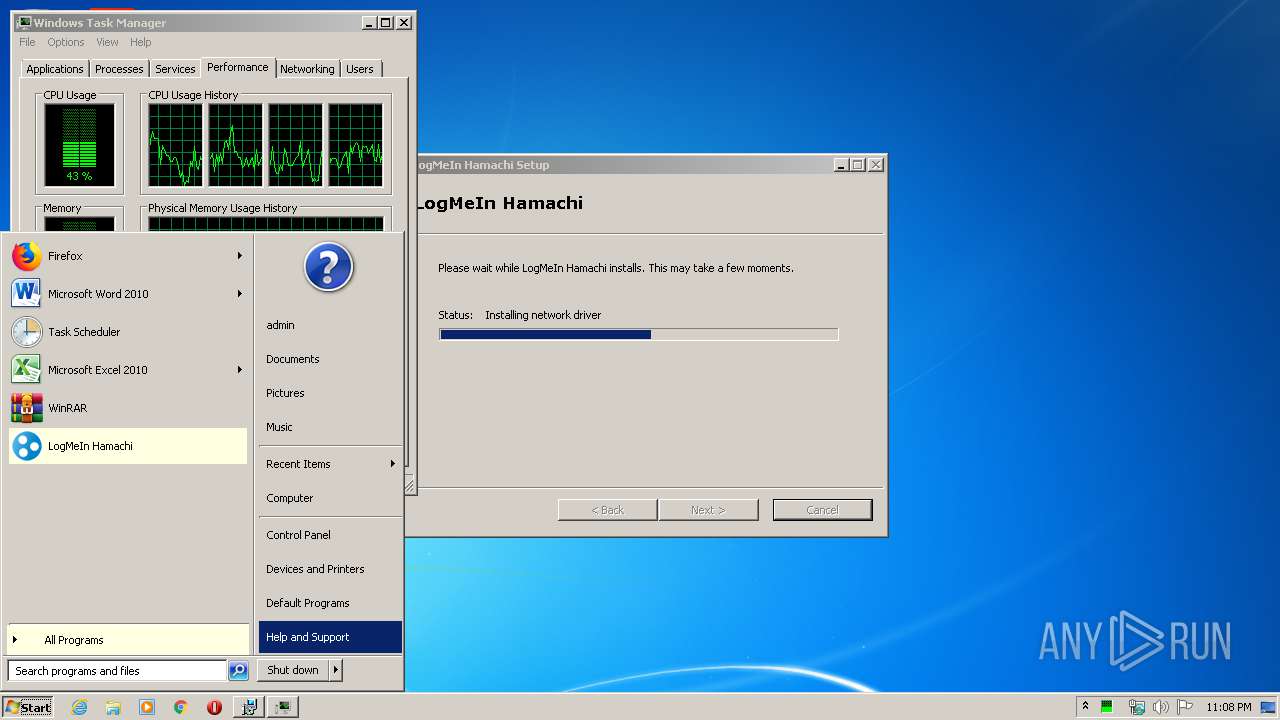Click the Hamachi installation progress bar
The height and width of the screenshot is (720, 1280).
click(x=638, y=335)
